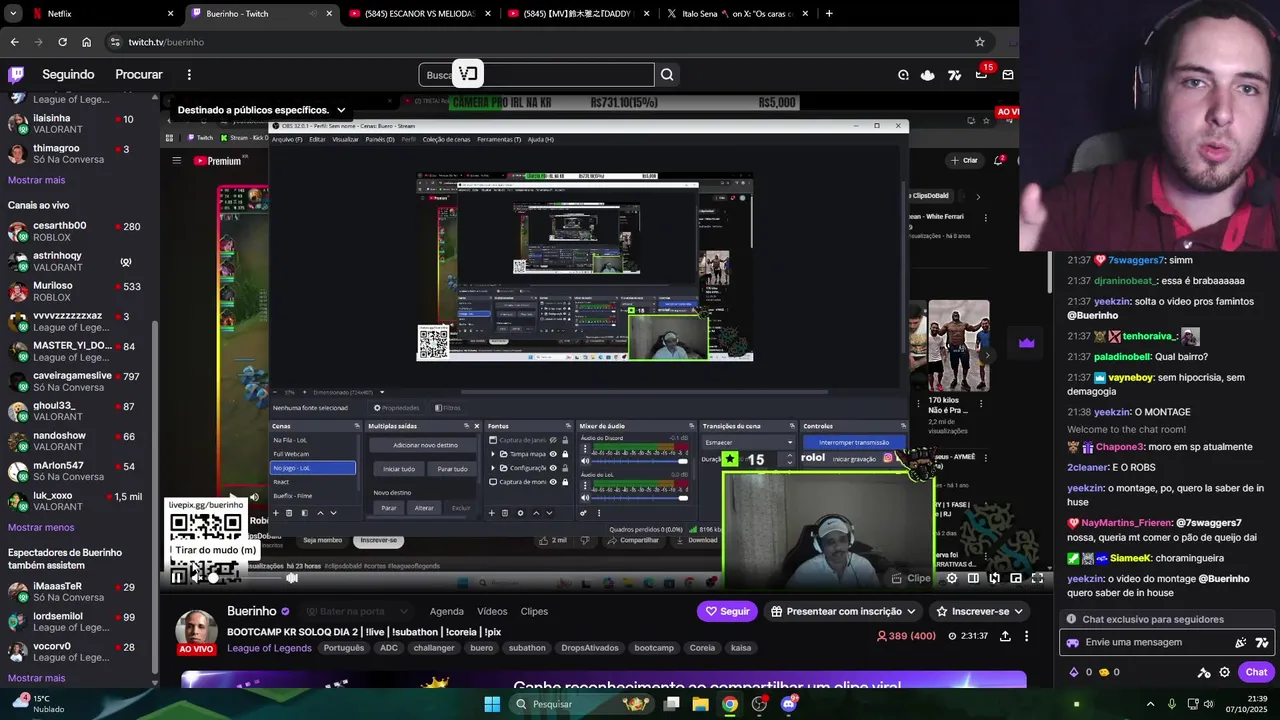Click the League of Legends category link
The height and width of the screenshot is (720, 1280).
click(x=269, y=648)
